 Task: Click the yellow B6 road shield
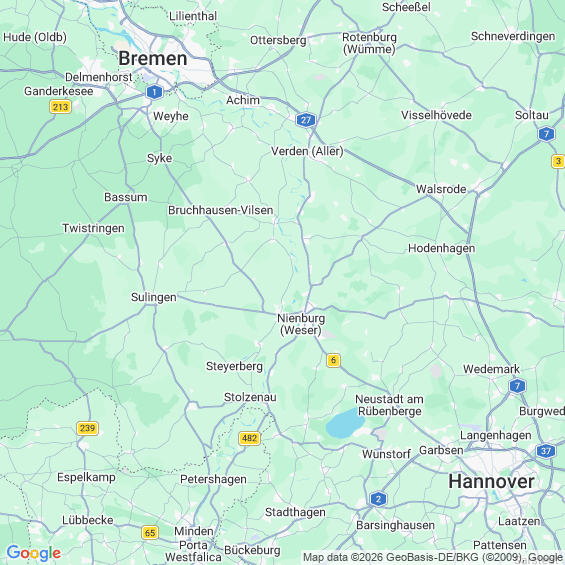point(333,360)
